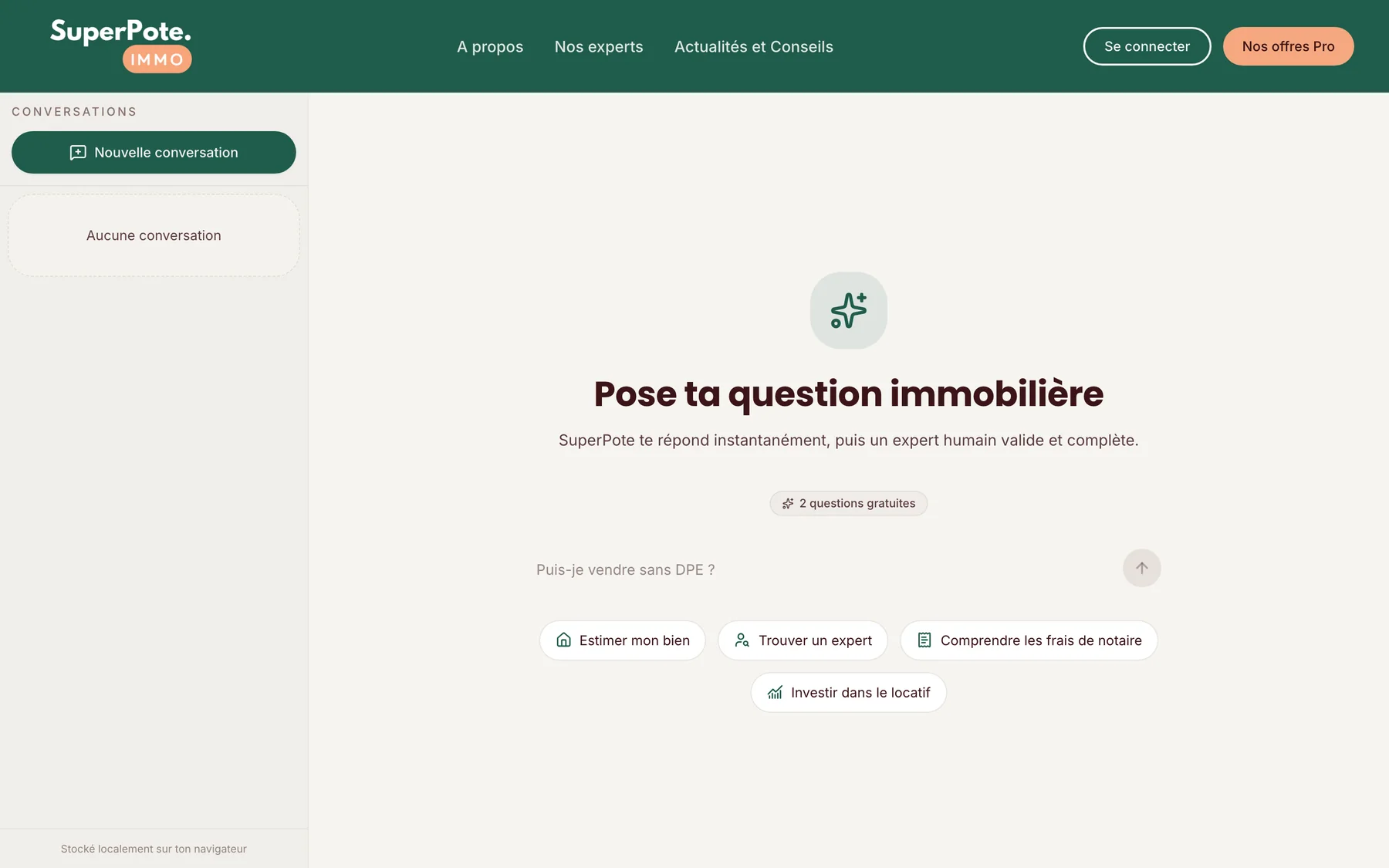The width and height of the screenshot is (1389, 868).
Task: Focus the question input field
Action: [822, 569]
